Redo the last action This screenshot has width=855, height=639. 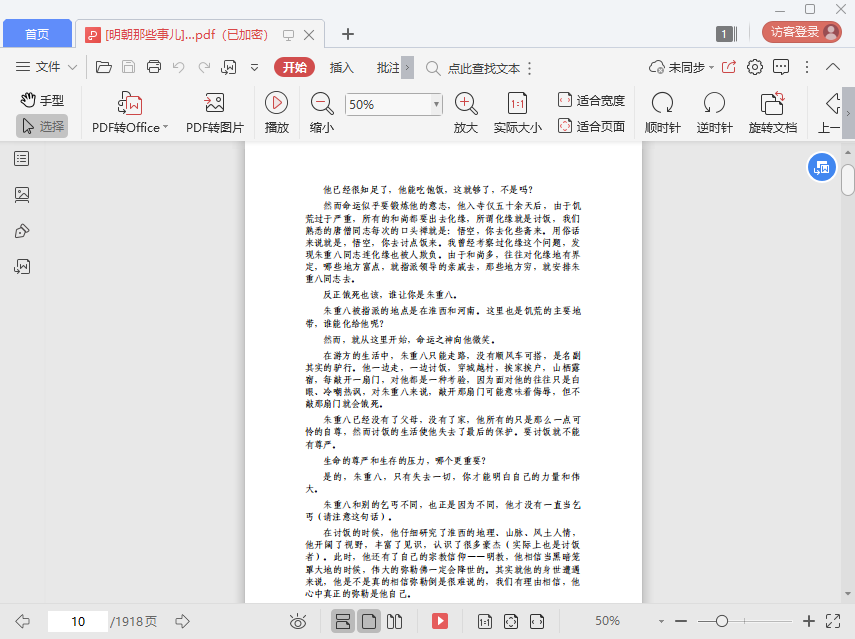tap(204, 67)
